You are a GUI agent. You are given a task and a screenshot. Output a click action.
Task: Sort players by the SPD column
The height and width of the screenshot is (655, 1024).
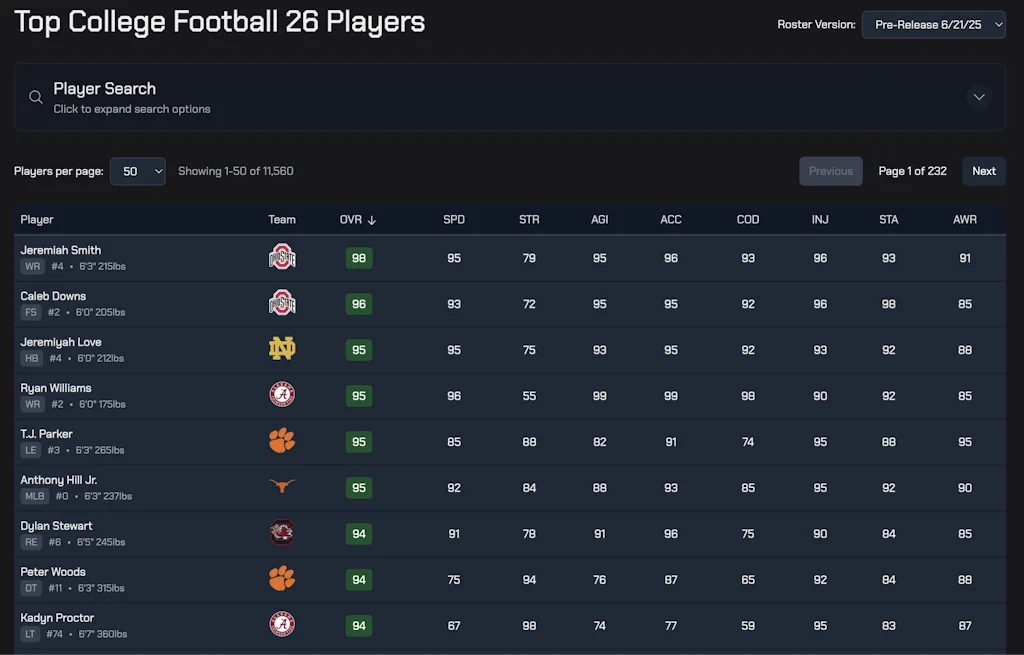454,219
